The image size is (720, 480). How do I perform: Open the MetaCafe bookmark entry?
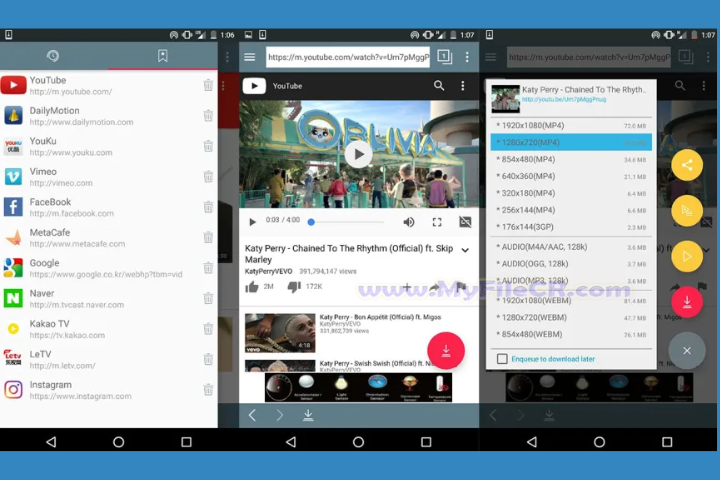109,237
